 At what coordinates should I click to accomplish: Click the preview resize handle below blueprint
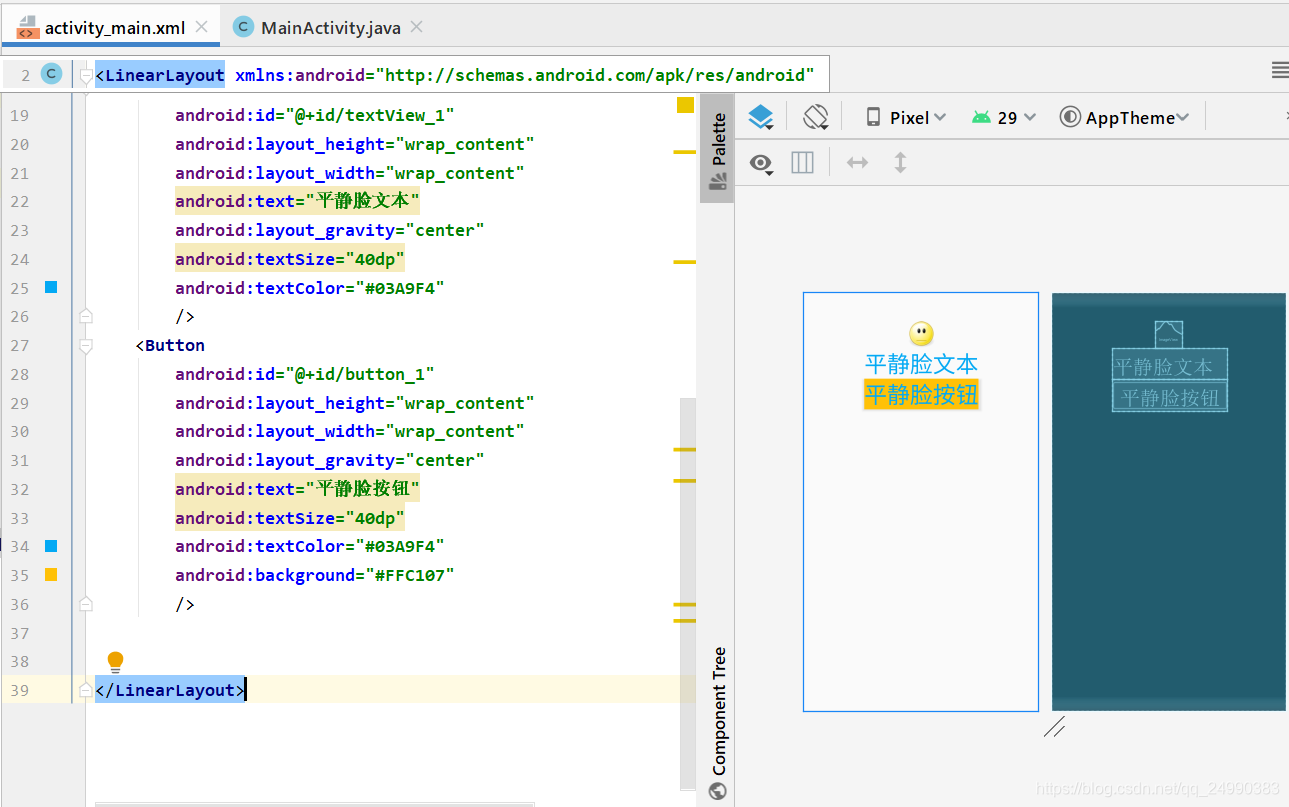pyautogui.click(x=1055, y=727)
